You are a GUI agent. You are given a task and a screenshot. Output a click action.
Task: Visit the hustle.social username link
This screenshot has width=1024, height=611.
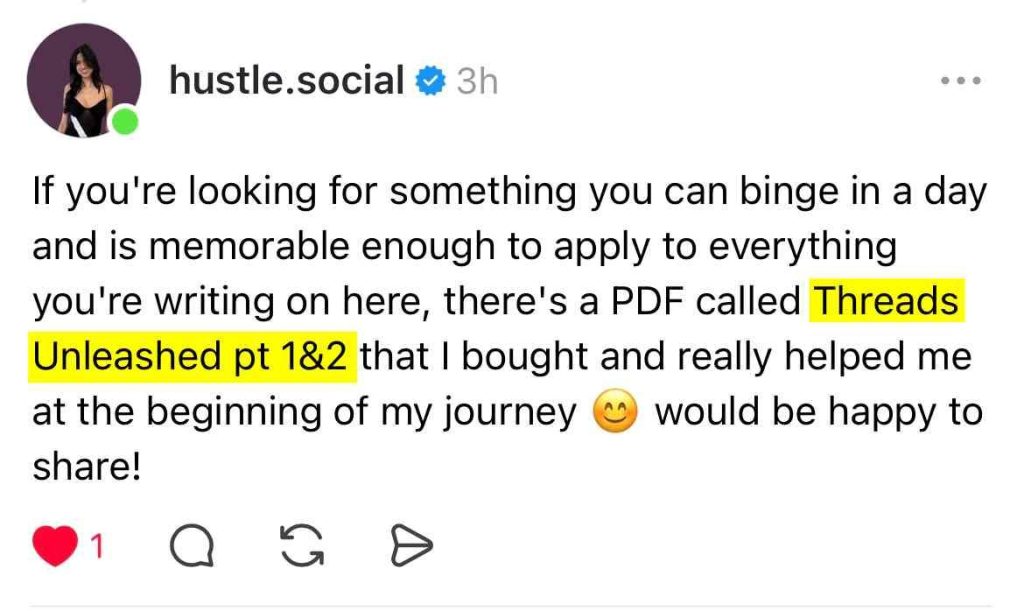tap(287, 80)
